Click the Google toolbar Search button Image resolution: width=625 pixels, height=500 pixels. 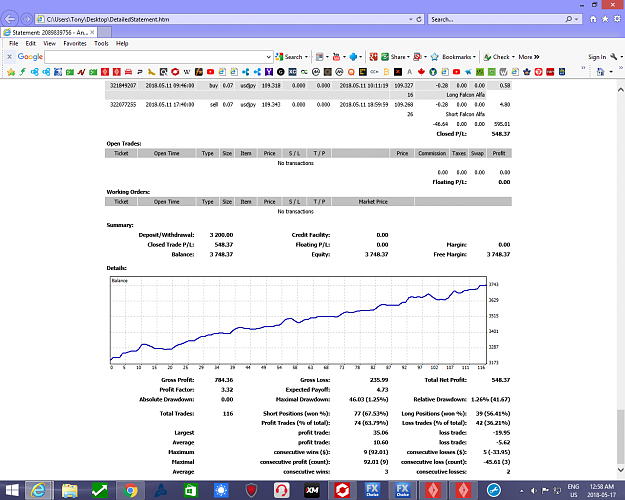(x=289, y=57)
